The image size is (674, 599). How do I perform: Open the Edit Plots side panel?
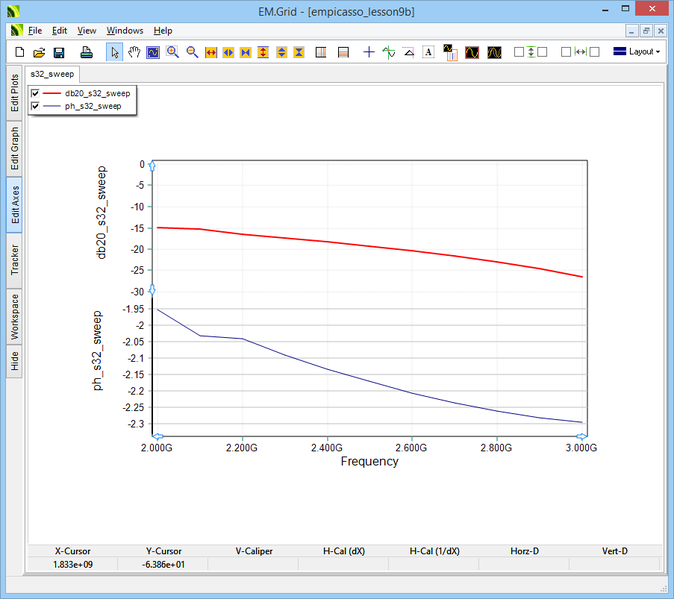14,93
